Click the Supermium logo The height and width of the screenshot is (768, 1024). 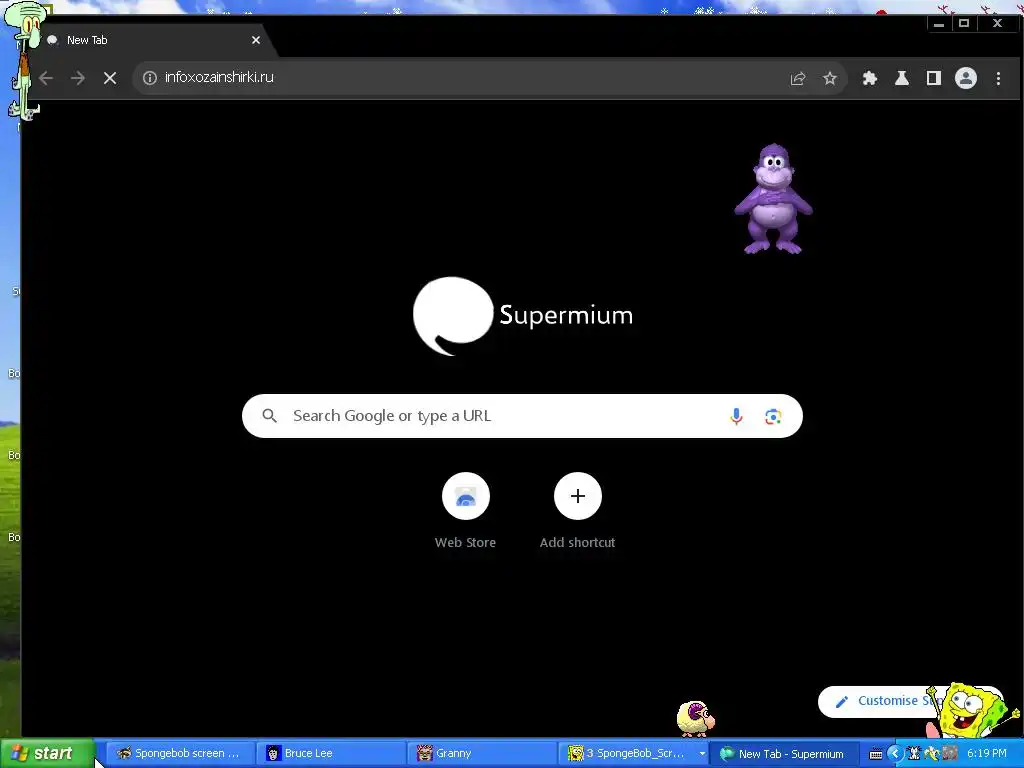point(522,315)
